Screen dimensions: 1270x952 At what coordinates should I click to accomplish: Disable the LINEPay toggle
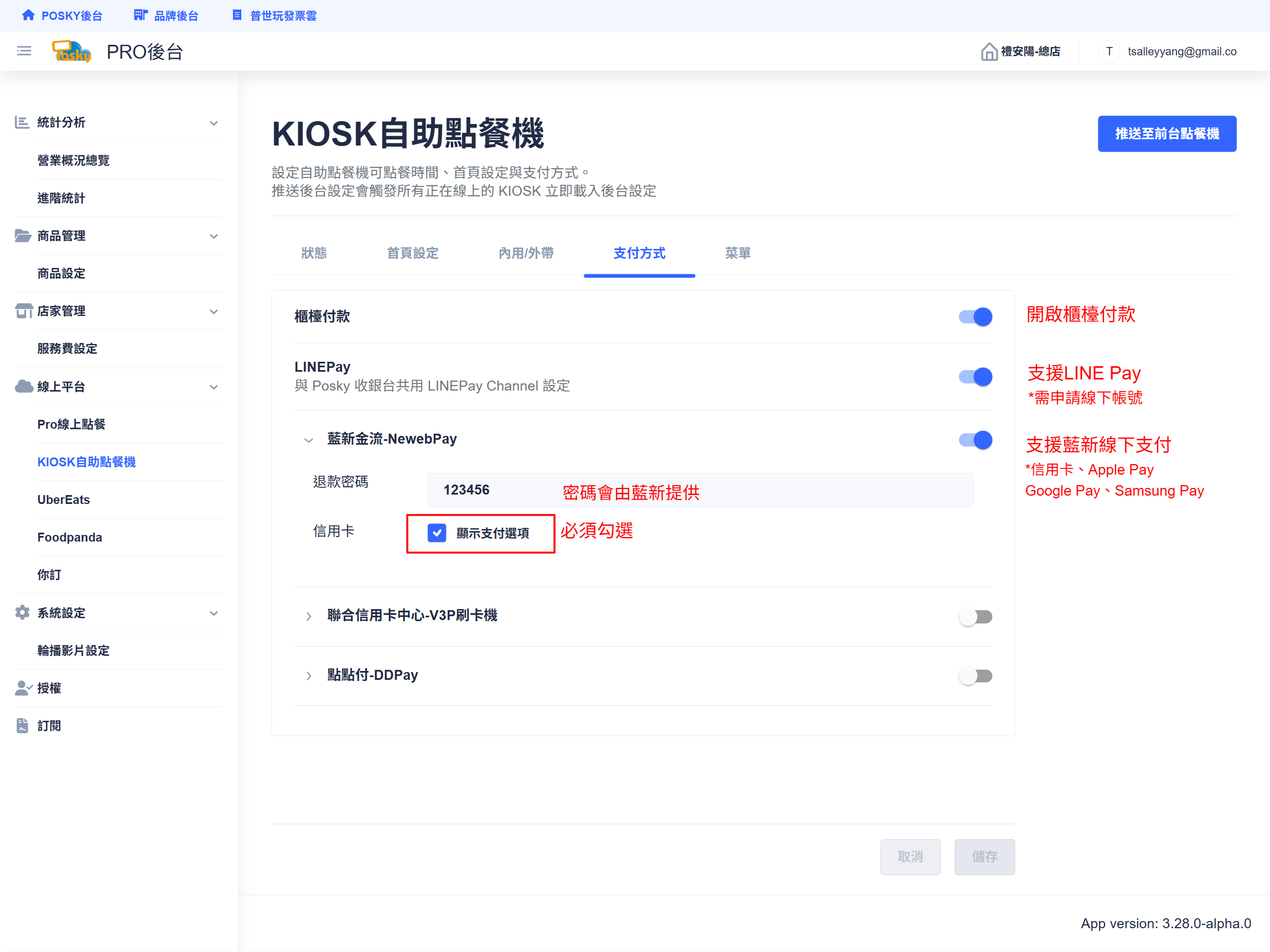click(x=975, y=377)
